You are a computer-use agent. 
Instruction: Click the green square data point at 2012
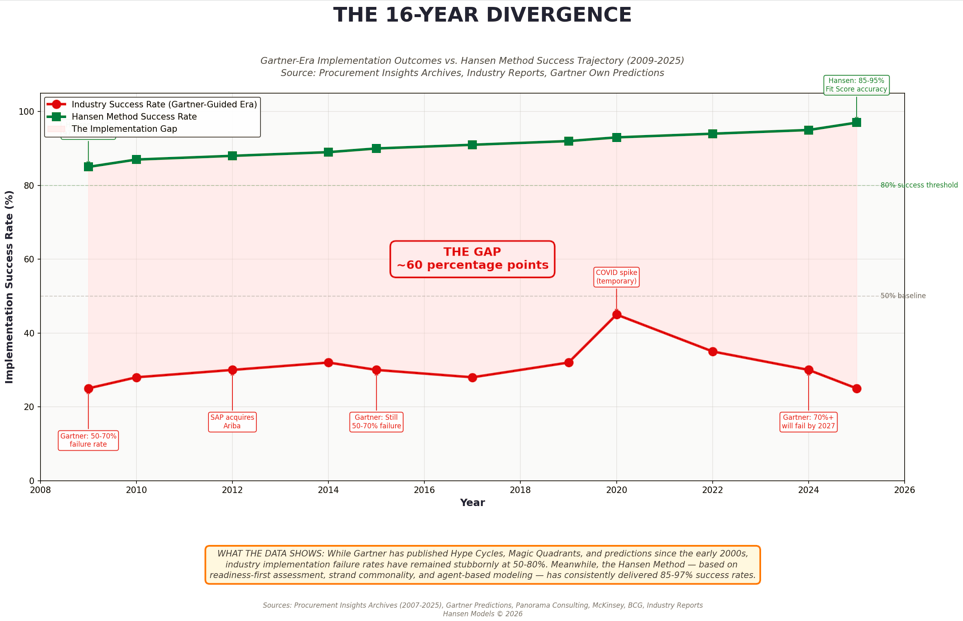click(x=232, y=156)
